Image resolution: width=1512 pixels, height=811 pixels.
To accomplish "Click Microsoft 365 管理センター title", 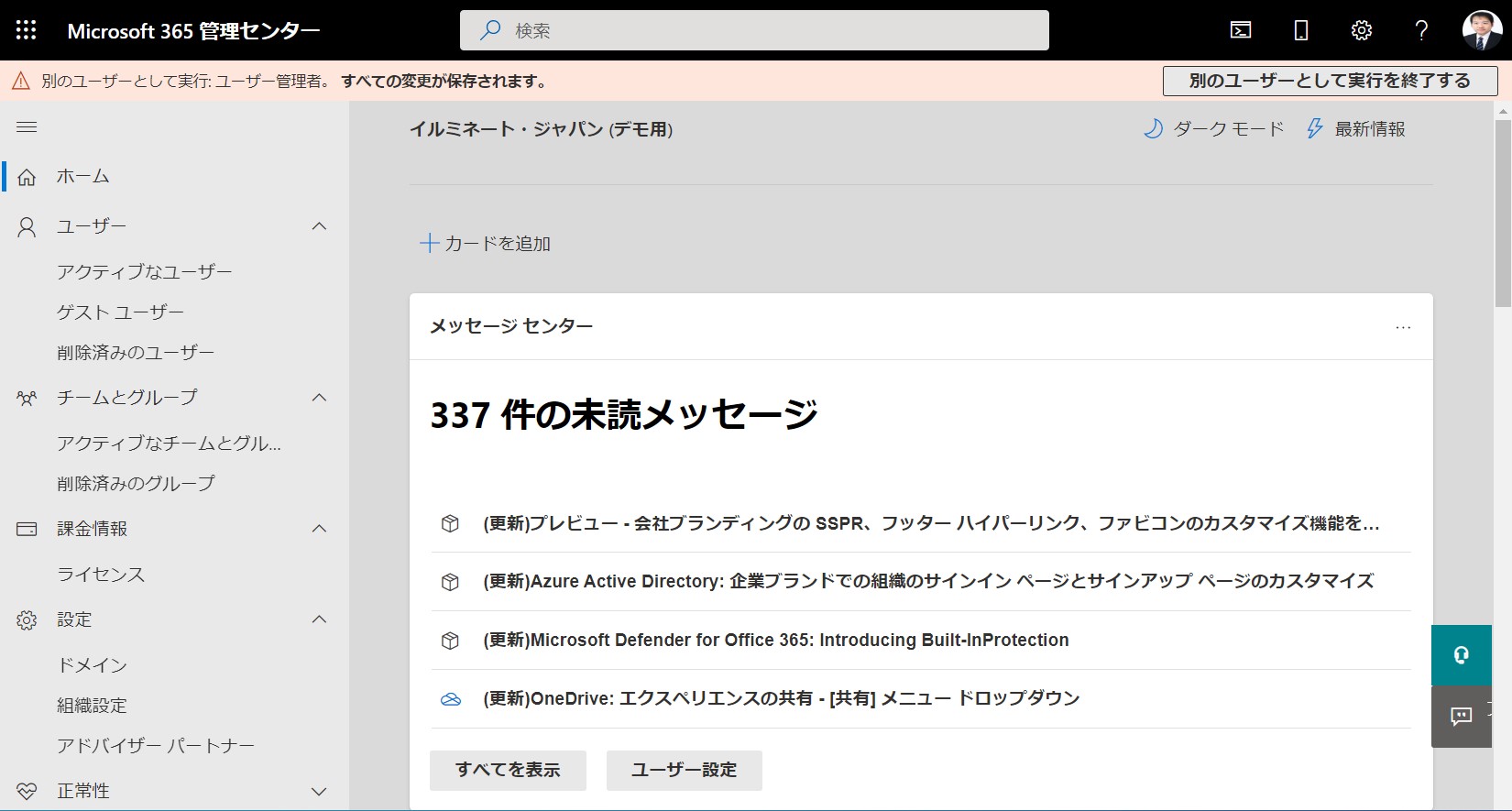I will 193,31.
